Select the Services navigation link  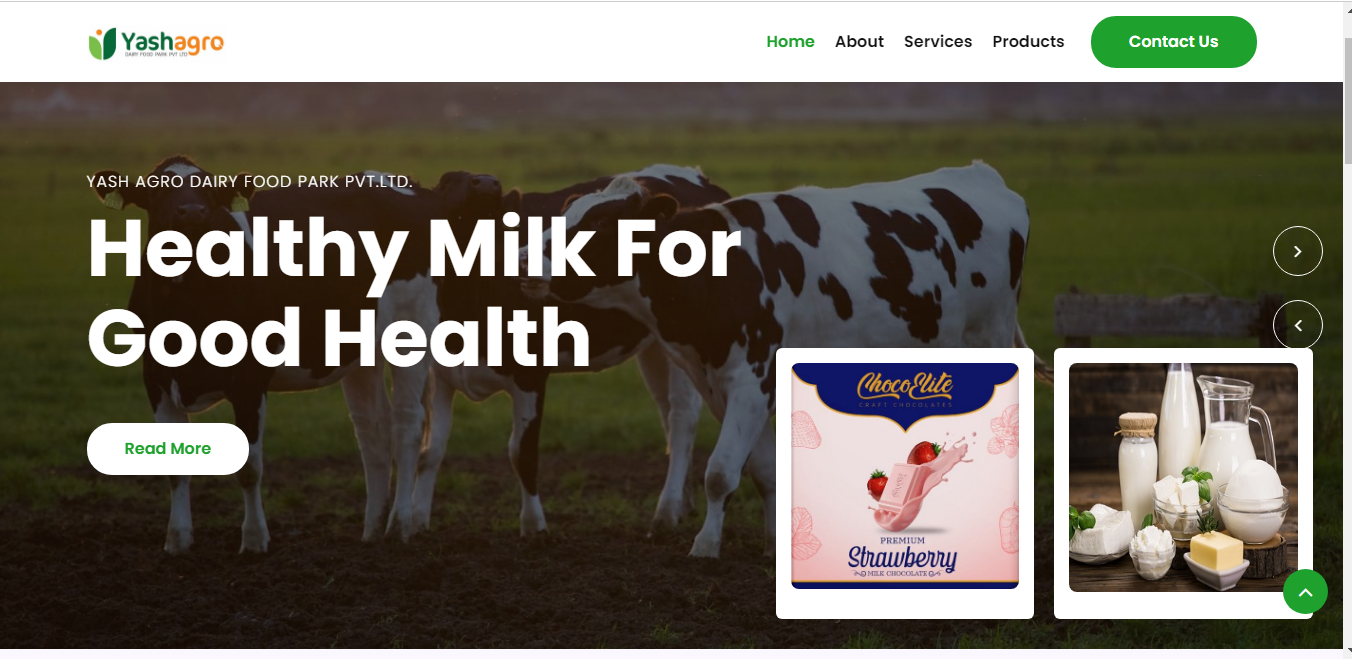click(x=938, y=42)
